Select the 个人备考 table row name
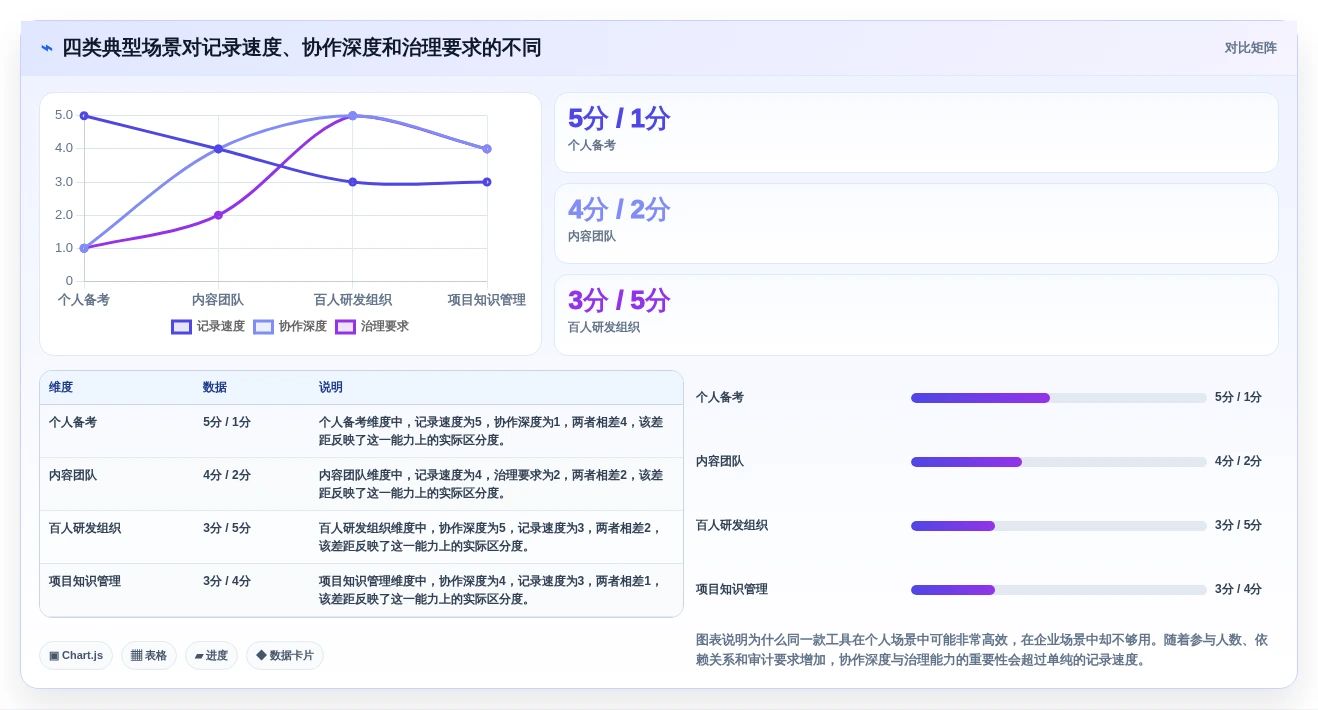Image resolution: width=1318 pixels, height=710 pixels. click(x=73, y=422)
